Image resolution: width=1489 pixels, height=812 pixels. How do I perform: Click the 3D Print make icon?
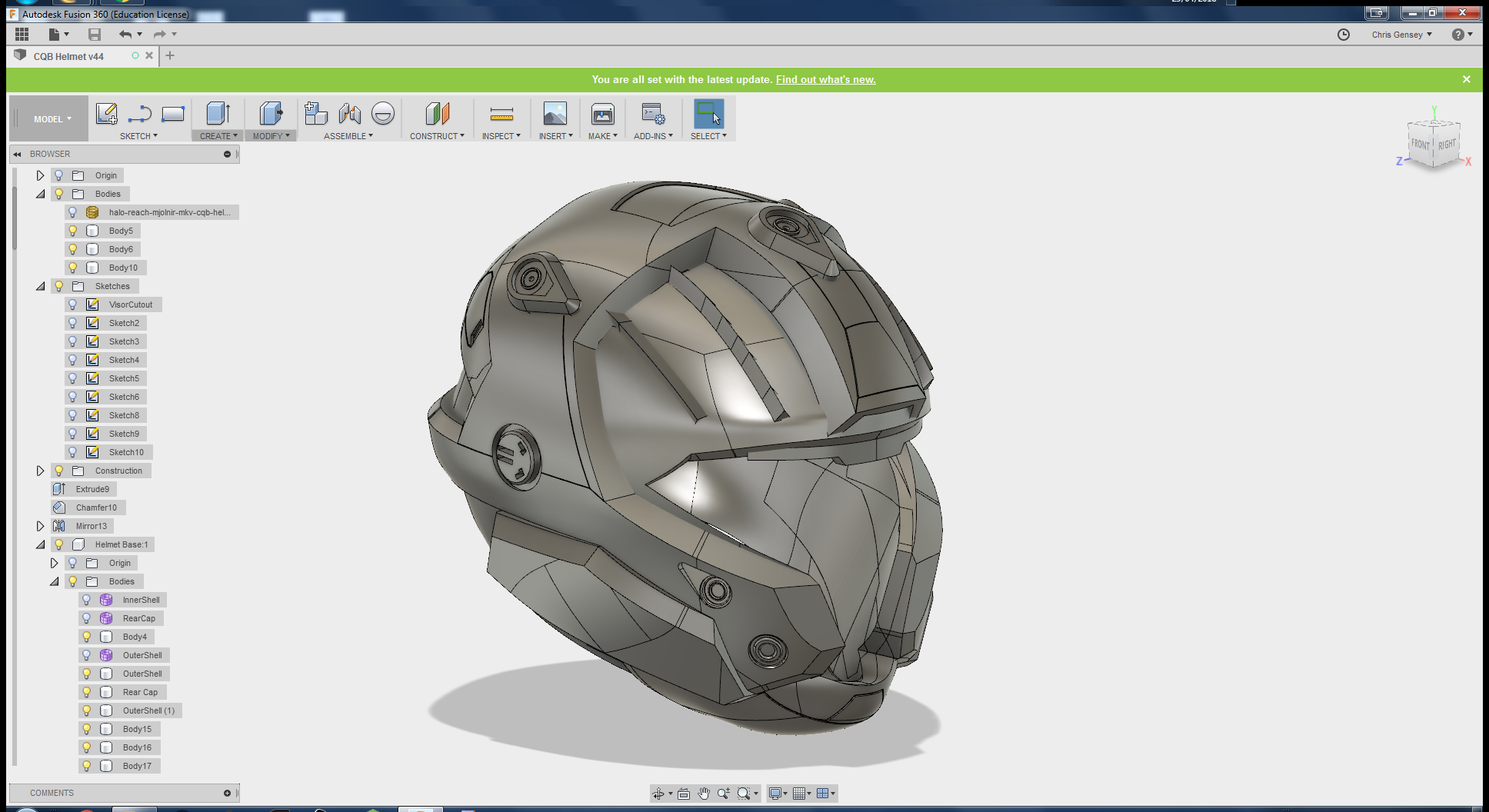(x=602, y=115)
